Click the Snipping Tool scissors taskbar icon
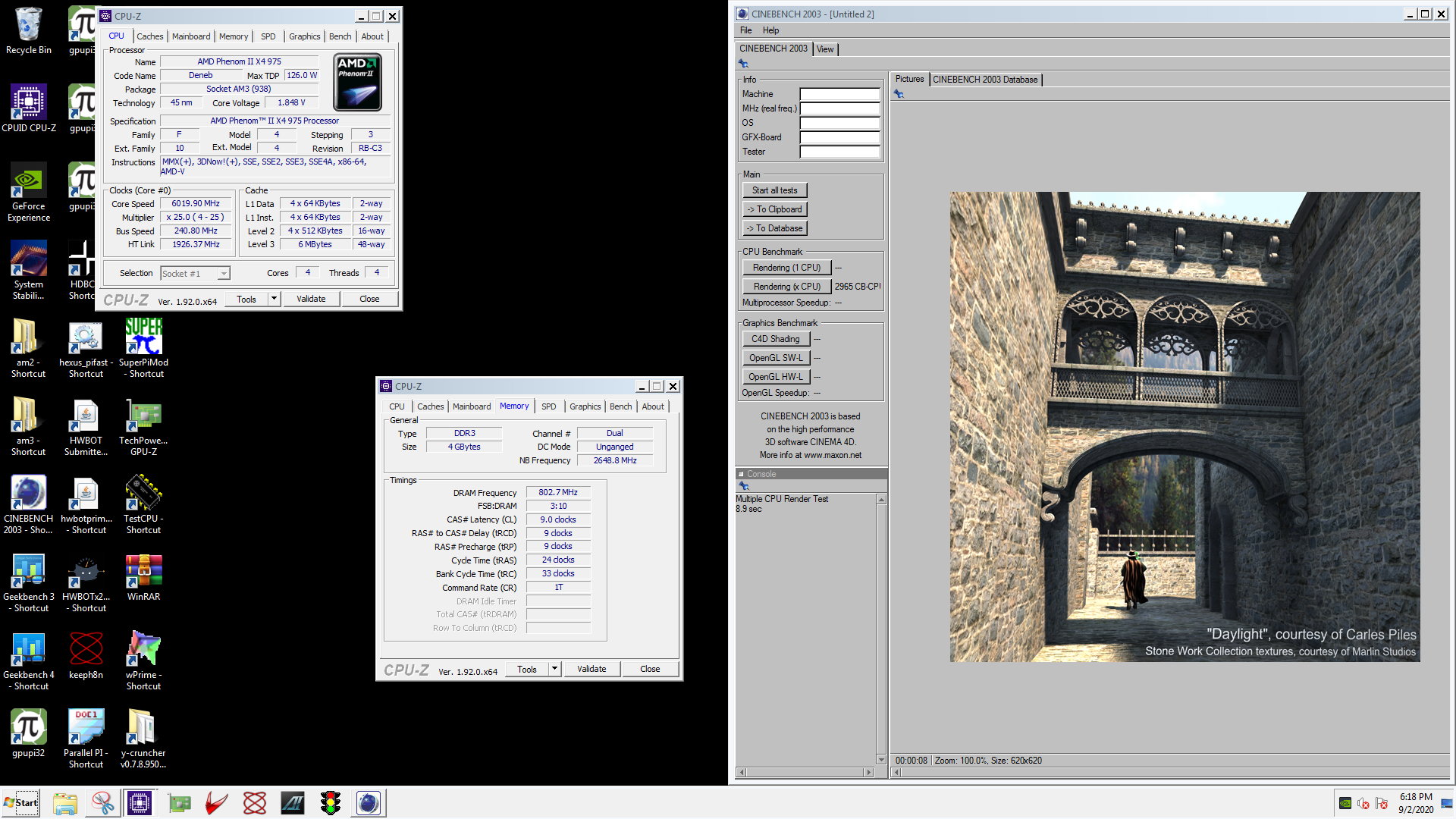The width and height of the screenshot is (1456, 819). tap(102, 802)
